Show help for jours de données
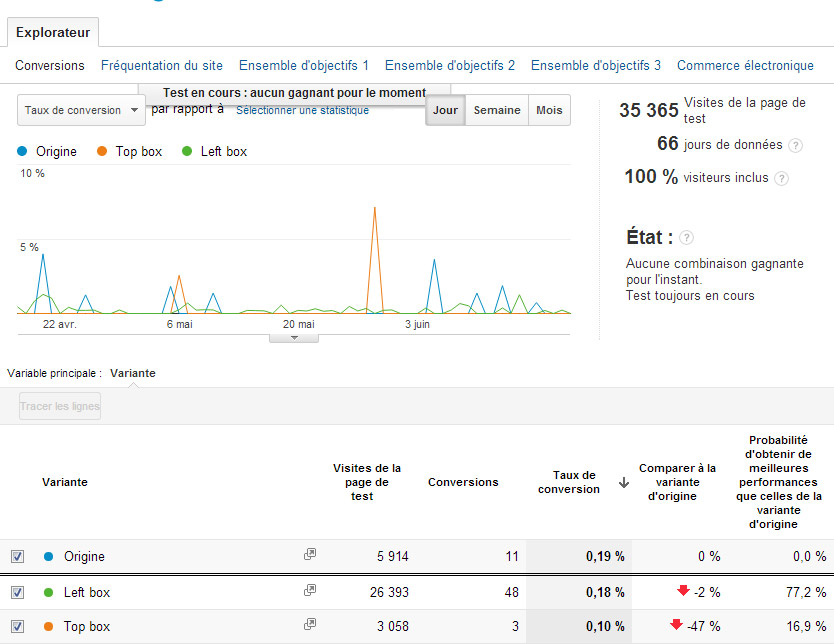 click(x=795, y=145)
